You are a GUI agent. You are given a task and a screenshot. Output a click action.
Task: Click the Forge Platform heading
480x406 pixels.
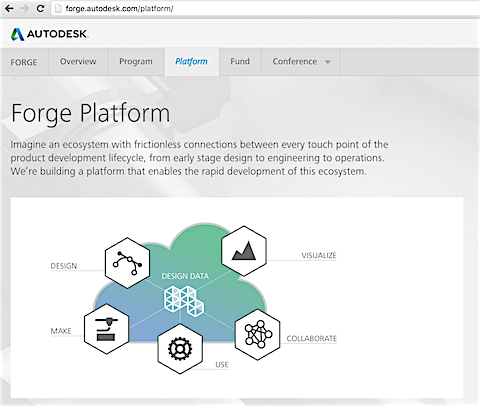[x=91, y=113]
